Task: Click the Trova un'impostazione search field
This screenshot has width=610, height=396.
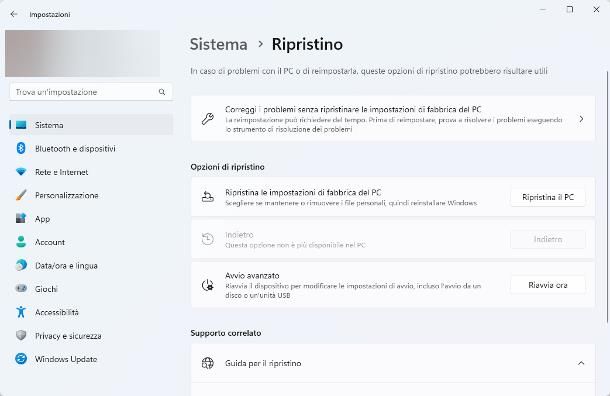Action: coord(91,92)
